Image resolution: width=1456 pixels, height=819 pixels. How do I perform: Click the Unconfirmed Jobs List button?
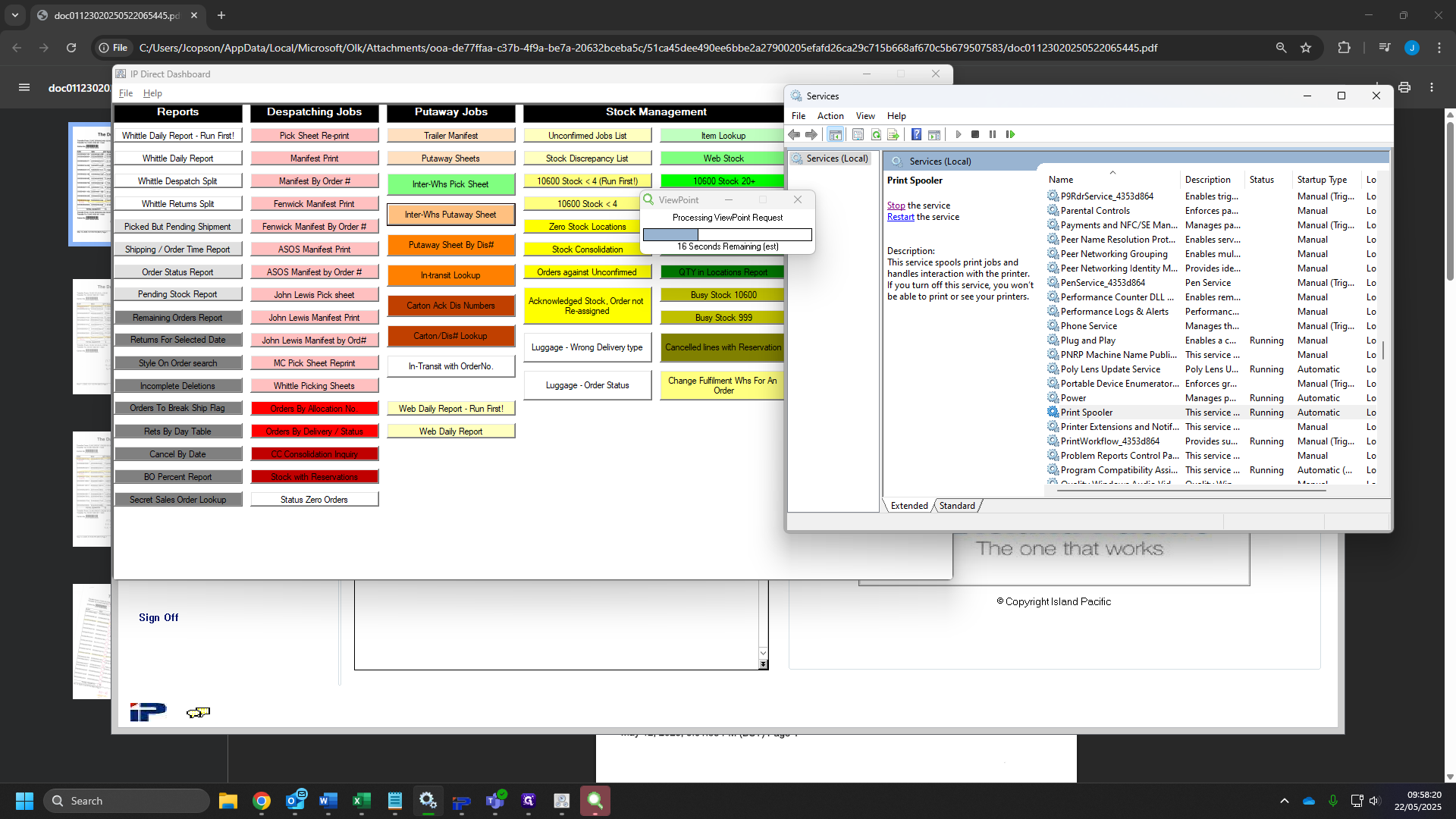tap(587, 136)
